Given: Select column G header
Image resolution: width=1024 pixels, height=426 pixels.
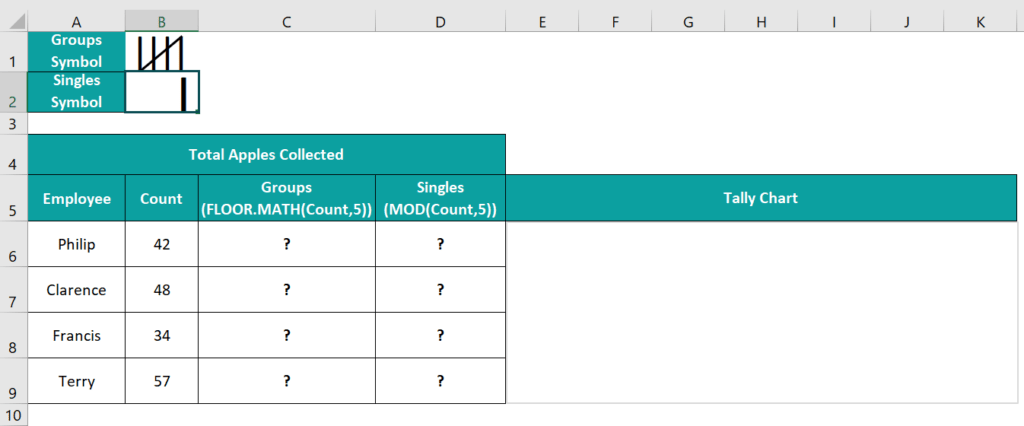Looking at the screenshot, I should (x=688, y=22).
